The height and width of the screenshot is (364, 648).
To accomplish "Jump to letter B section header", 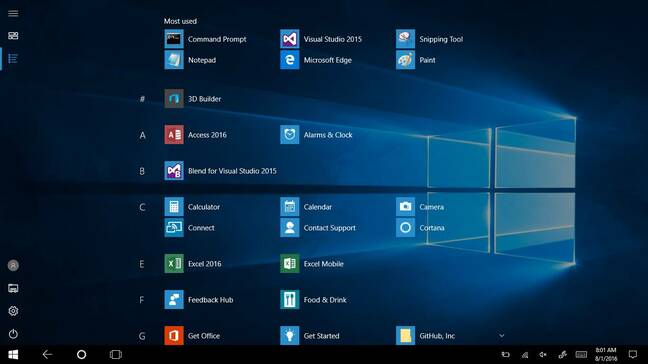I will pos(142,171).
